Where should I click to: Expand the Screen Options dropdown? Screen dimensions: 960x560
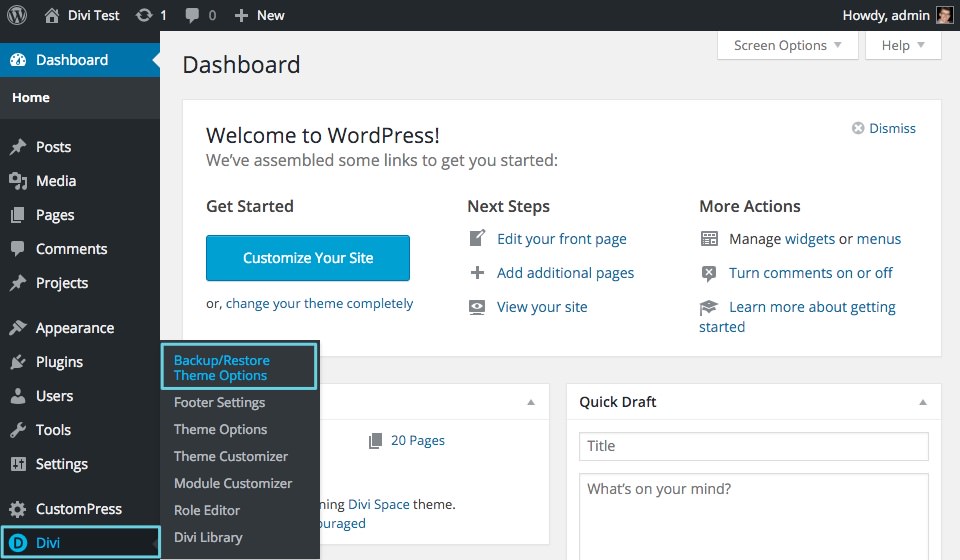(787, 45)
